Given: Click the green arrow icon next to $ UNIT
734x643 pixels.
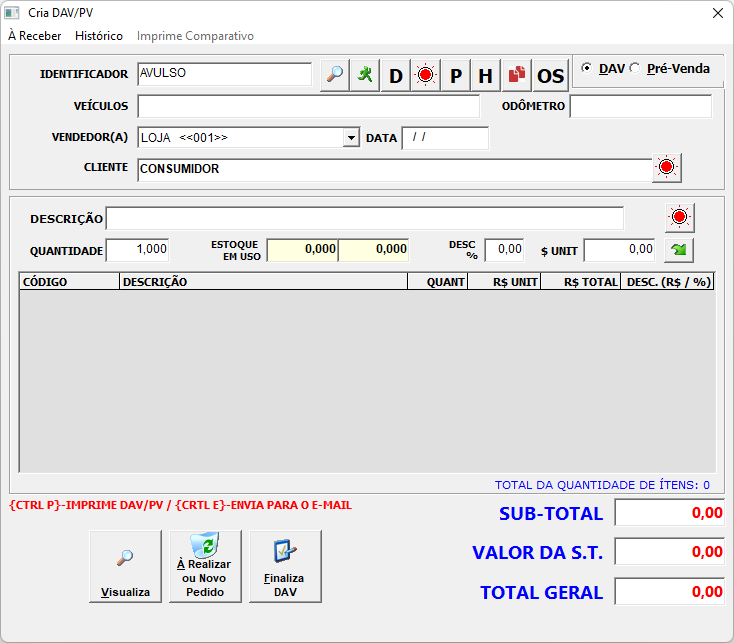Looking at the screenshot, I should tap(678, 249).
